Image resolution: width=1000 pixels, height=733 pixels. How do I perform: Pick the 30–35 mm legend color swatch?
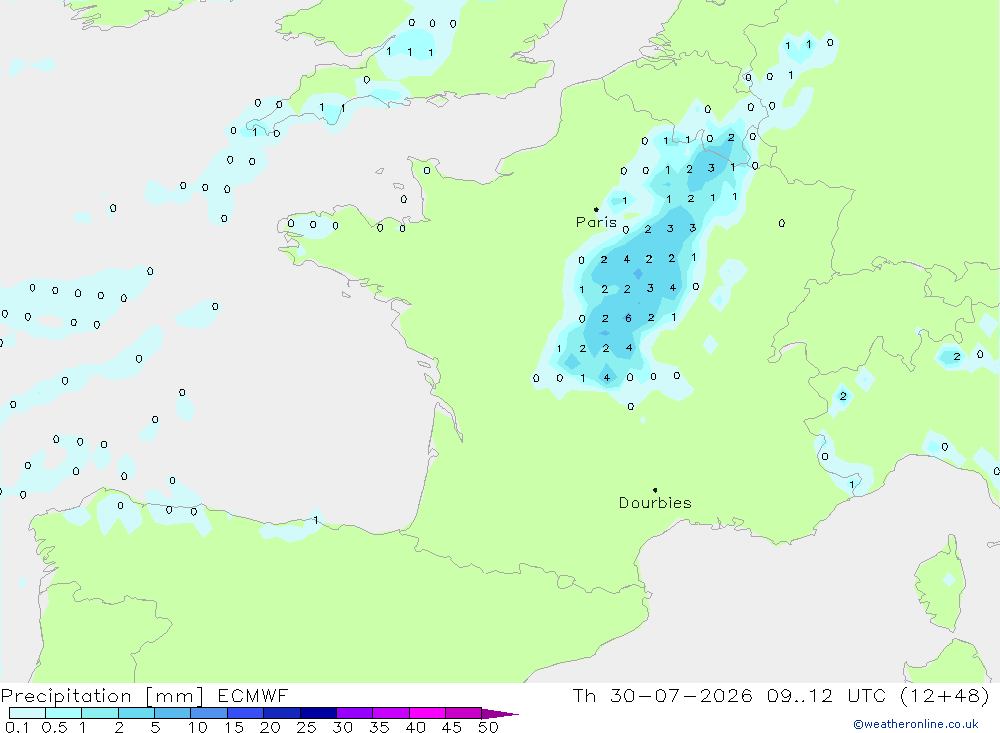tap(355, 713)
